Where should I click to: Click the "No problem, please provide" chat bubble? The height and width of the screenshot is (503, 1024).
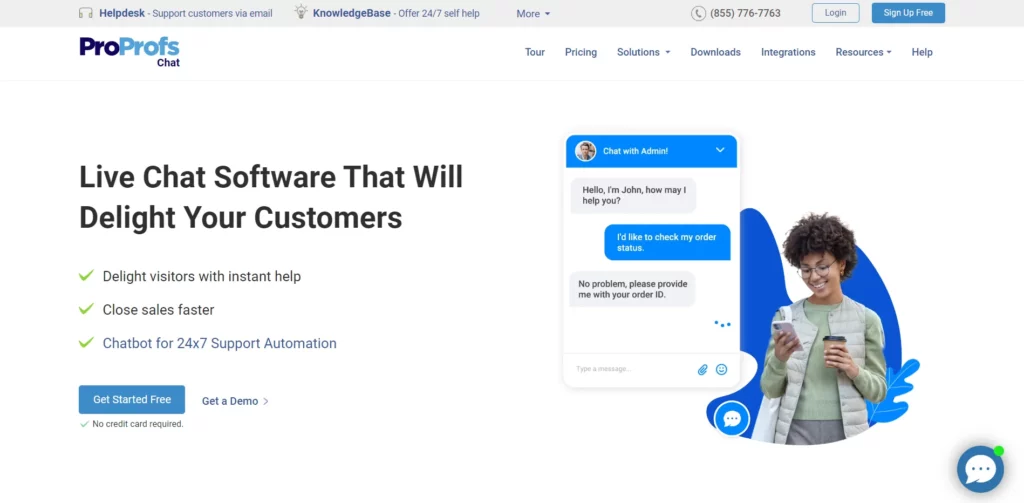(632, 289)
